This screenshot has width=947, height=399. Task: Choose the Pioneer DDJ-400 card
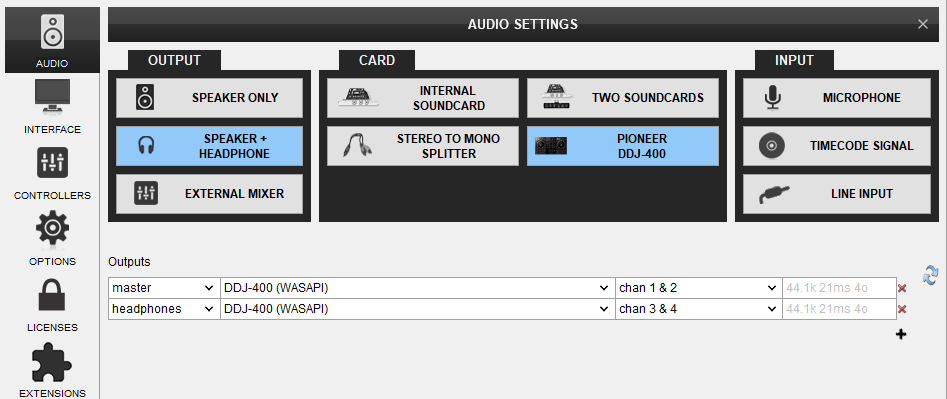[x=623, y=146]
